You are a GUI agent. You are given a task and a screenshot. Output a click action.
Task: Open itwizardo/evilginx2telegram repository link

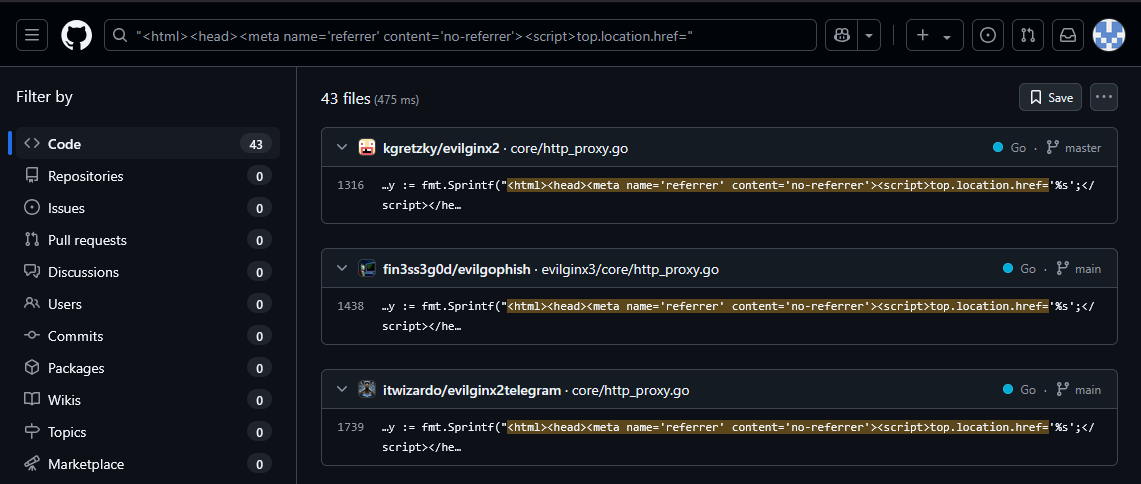[472, 390]
